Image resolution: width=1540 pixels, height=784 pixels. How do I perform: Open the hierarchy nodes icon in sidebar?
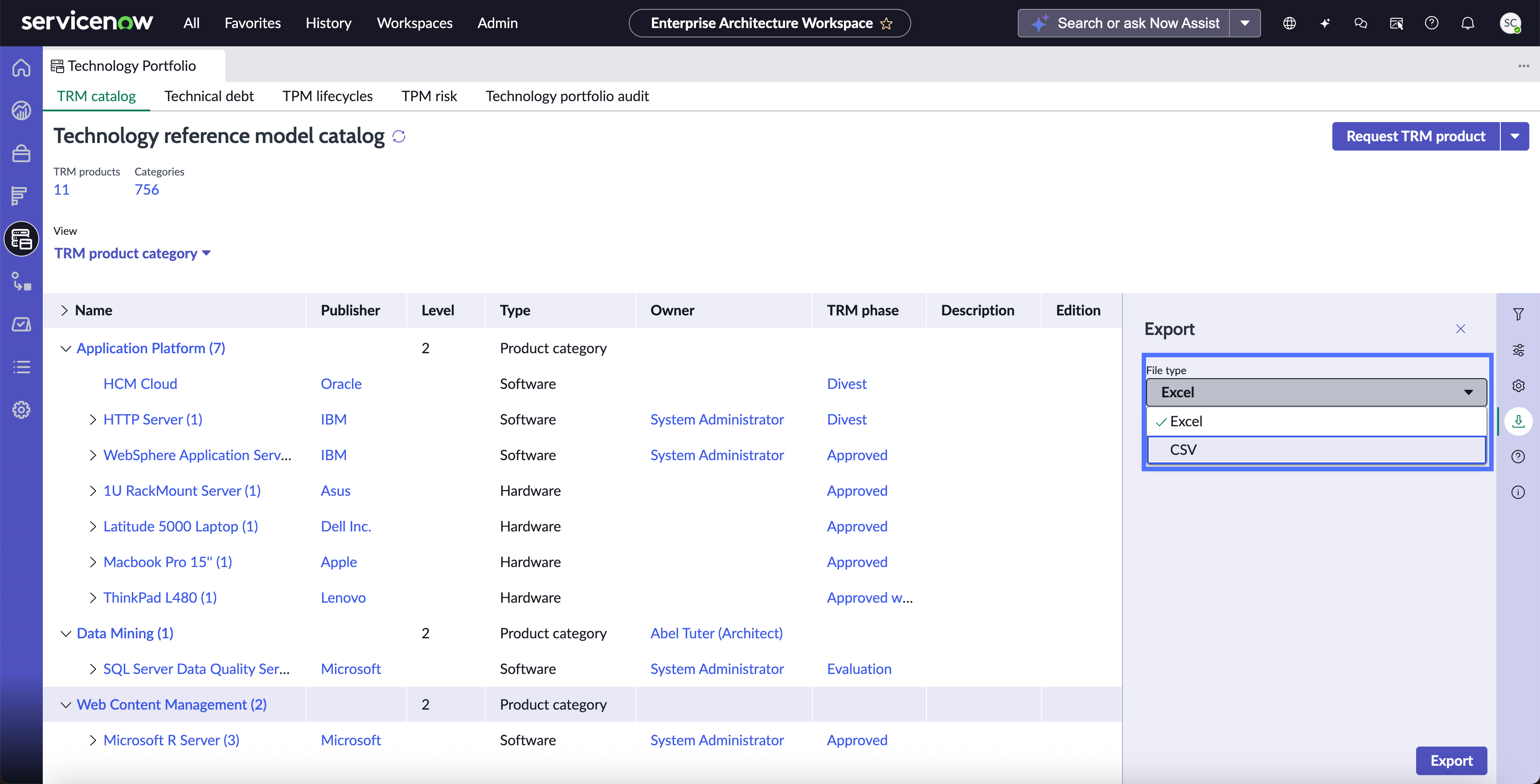[x=21, y=282]
